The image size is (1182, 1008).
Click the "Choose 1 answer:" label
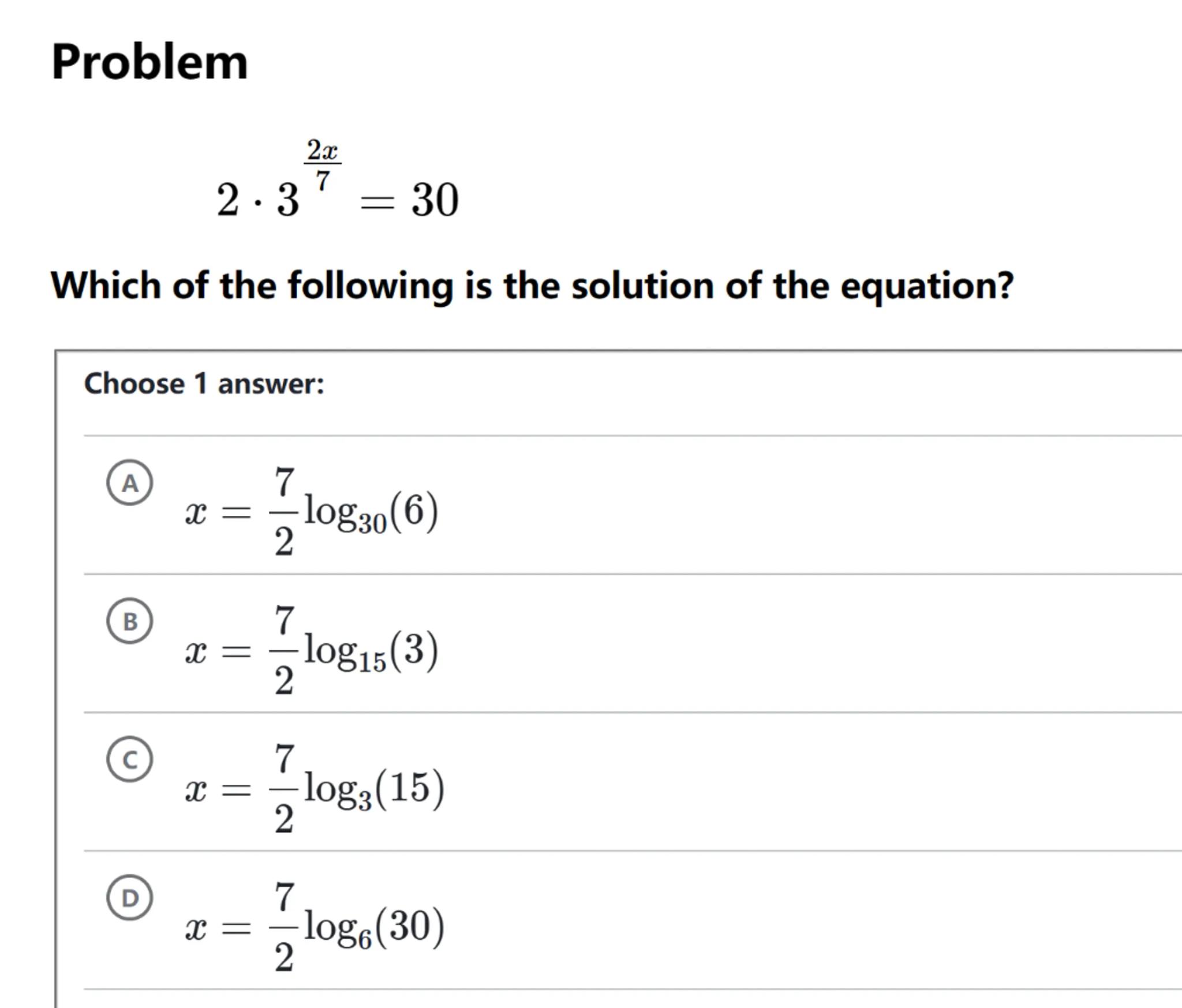click(x=204, y=384)
